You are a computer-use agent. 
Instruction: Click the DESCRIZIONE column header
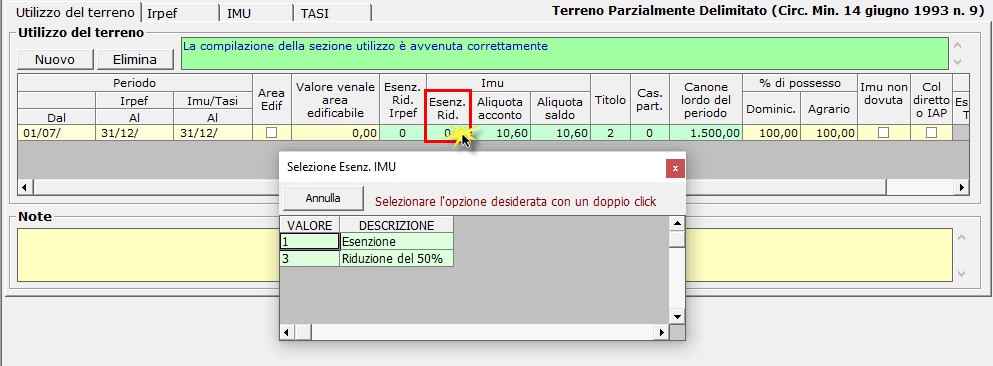396,225
